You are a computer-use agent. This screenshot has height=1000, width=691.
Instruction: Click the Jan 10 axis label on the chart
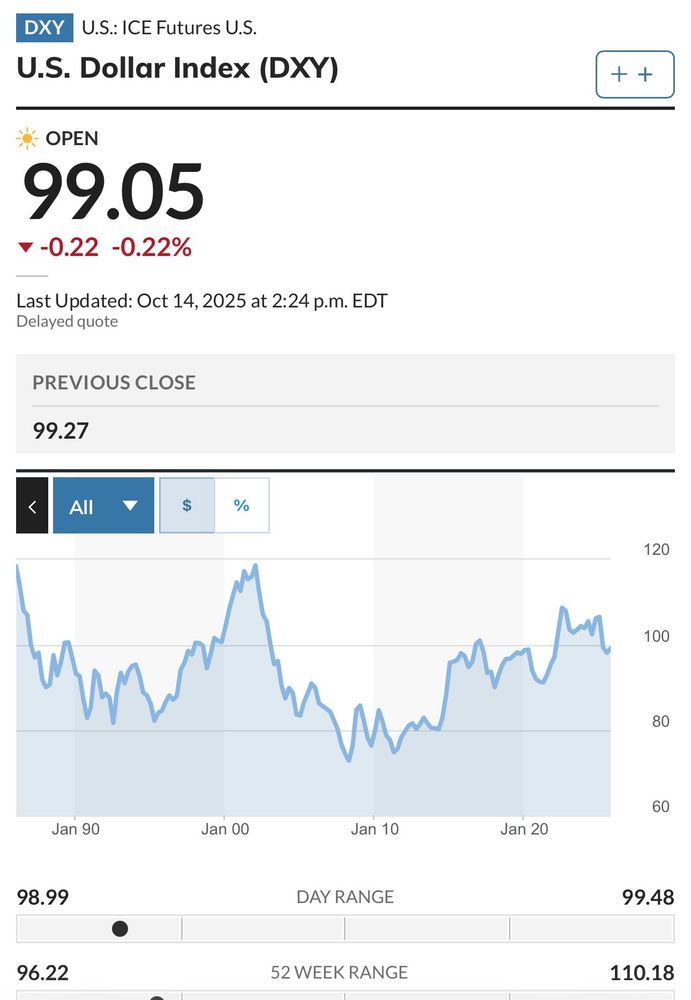click(375, 829)
